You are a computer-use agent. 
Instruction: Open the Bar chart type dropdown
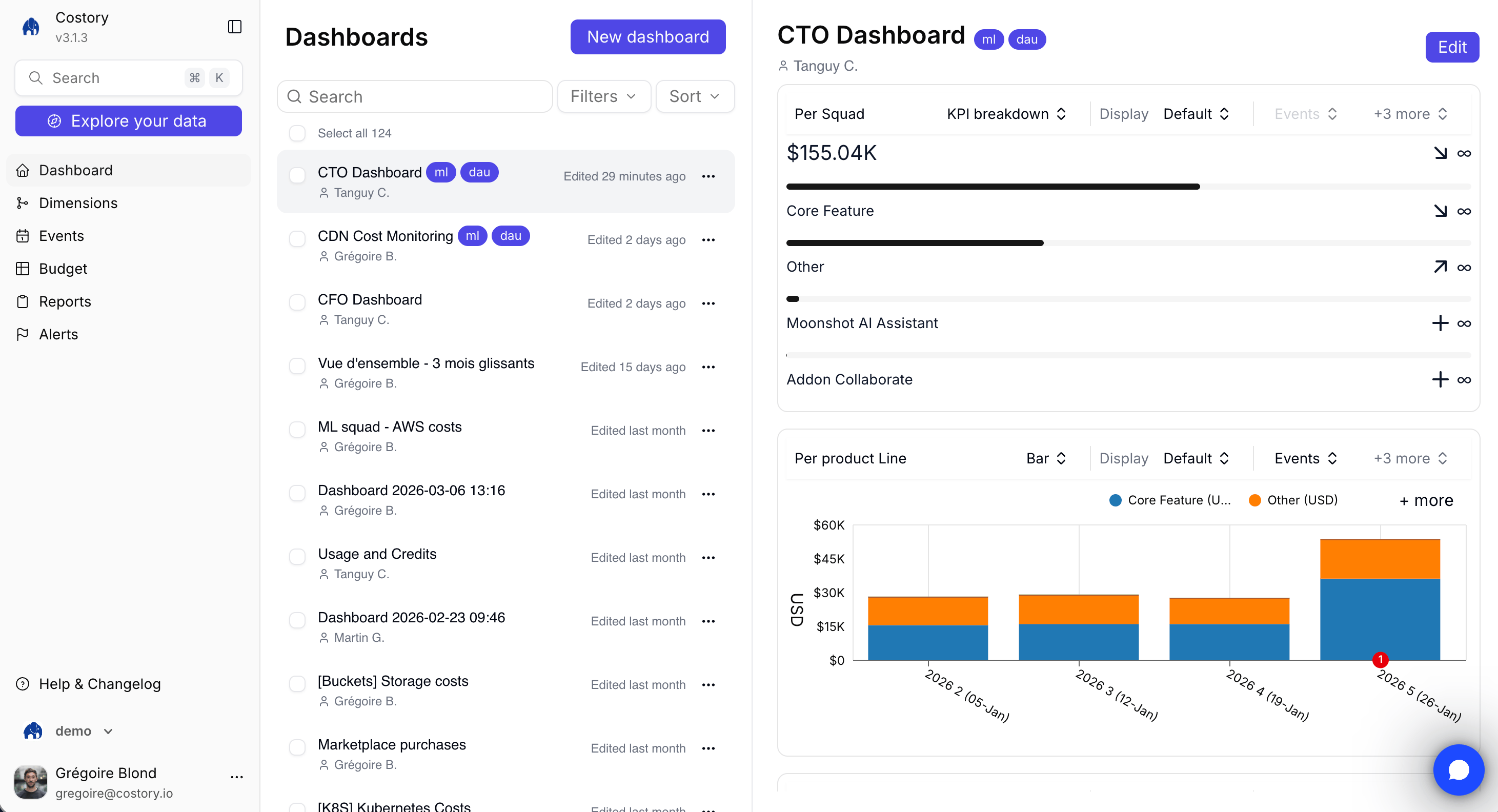pos(1046,458)
